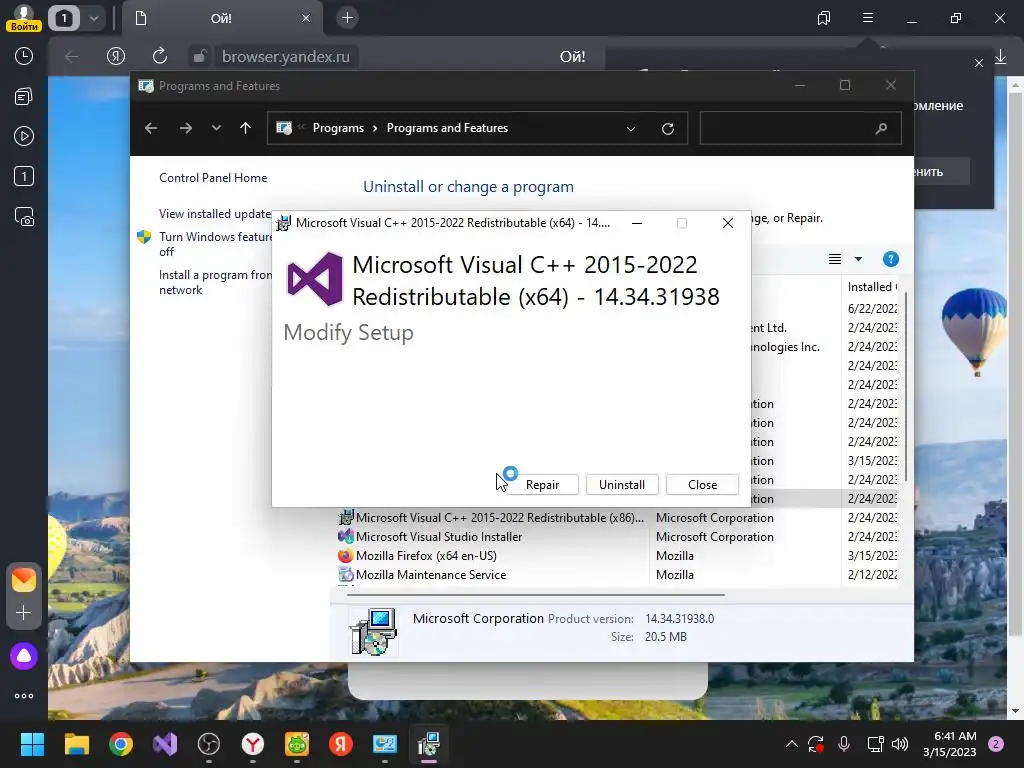Expand the view options dropdown arrow

click(858, 259)
